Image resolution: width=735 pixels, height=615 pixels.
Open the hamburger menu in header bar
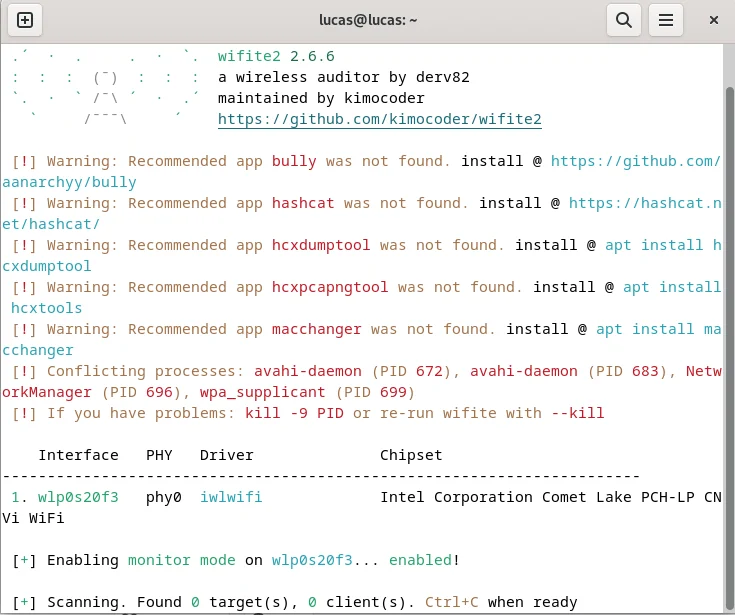pos(666,20)
